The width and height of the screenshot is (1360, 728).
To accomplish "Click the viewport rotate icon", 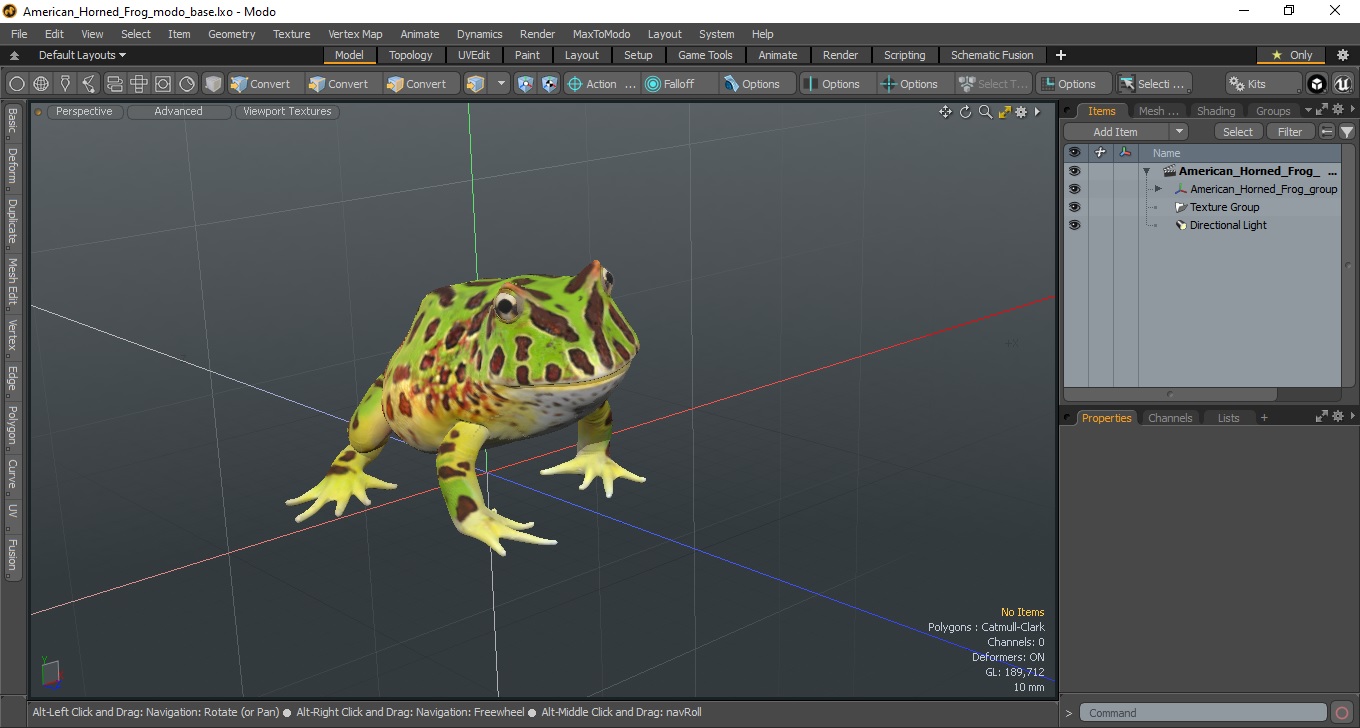I will (x=966, y=112).
